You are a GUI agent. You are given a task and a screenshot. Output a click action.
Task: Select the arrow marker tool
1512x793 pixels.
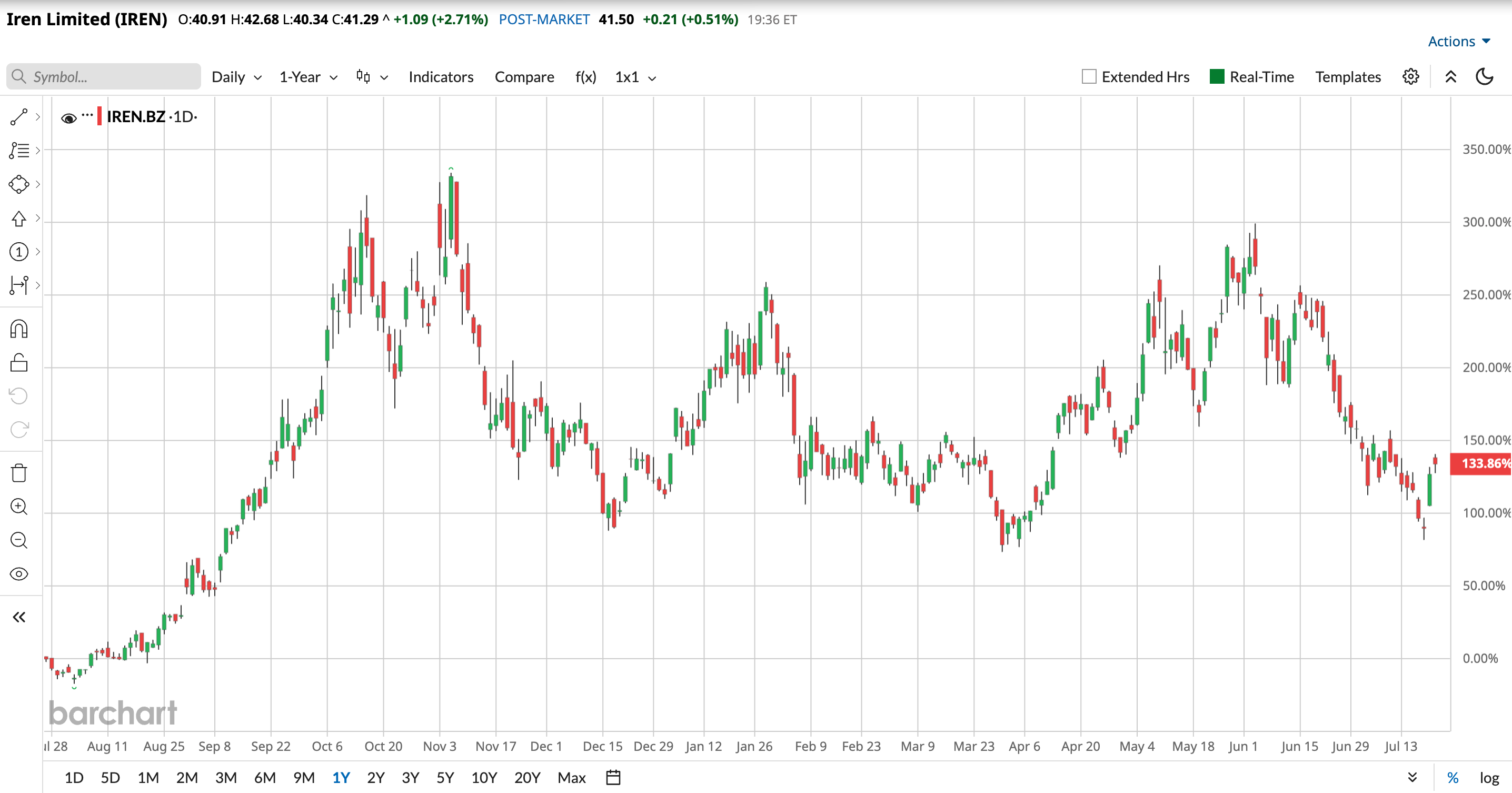pos(19,219)
